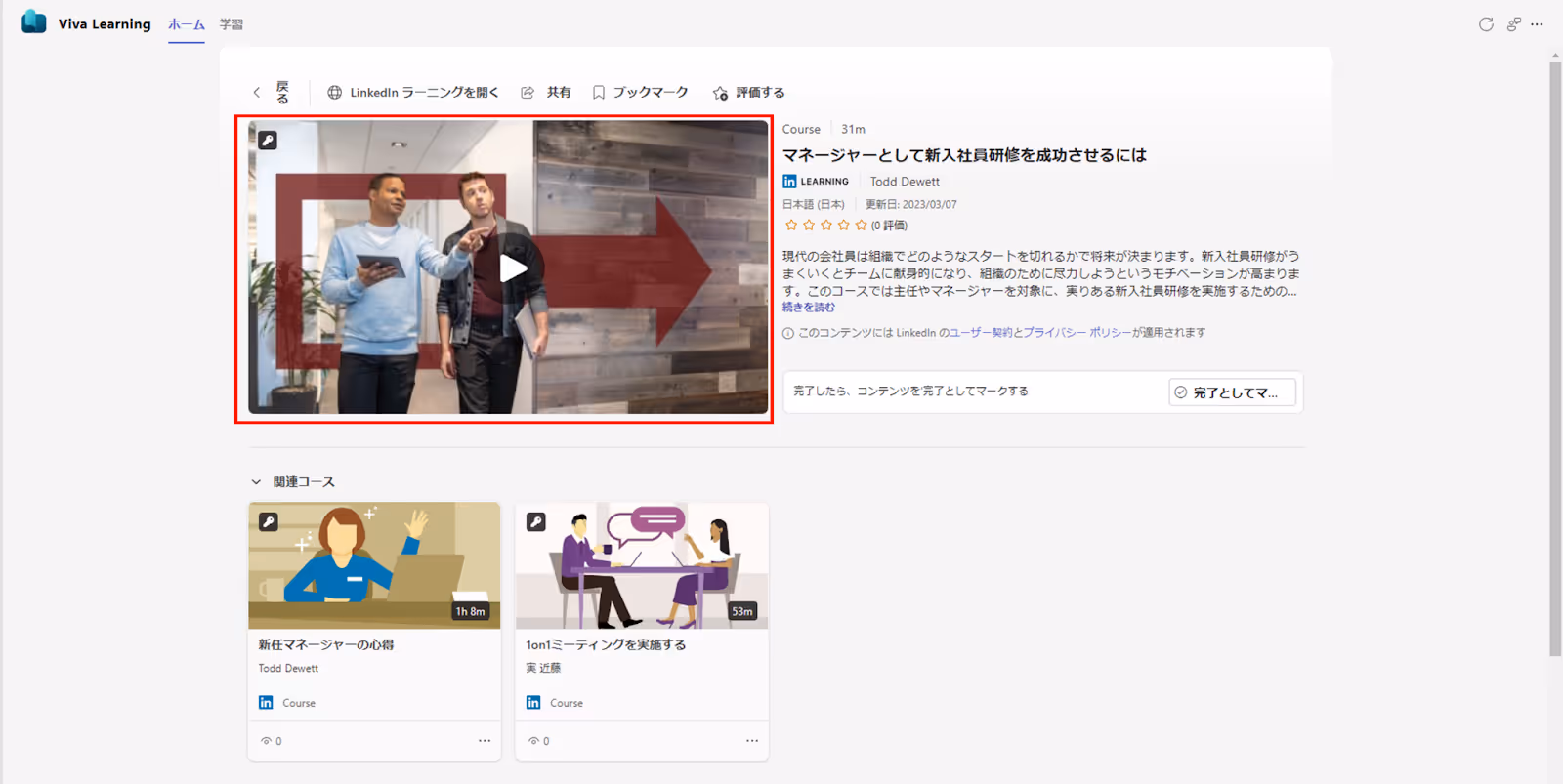Screen dimensions: 1563x784
Task: Open 新任マネージャーの心得 course thumbnail
Action: point(374,565)
